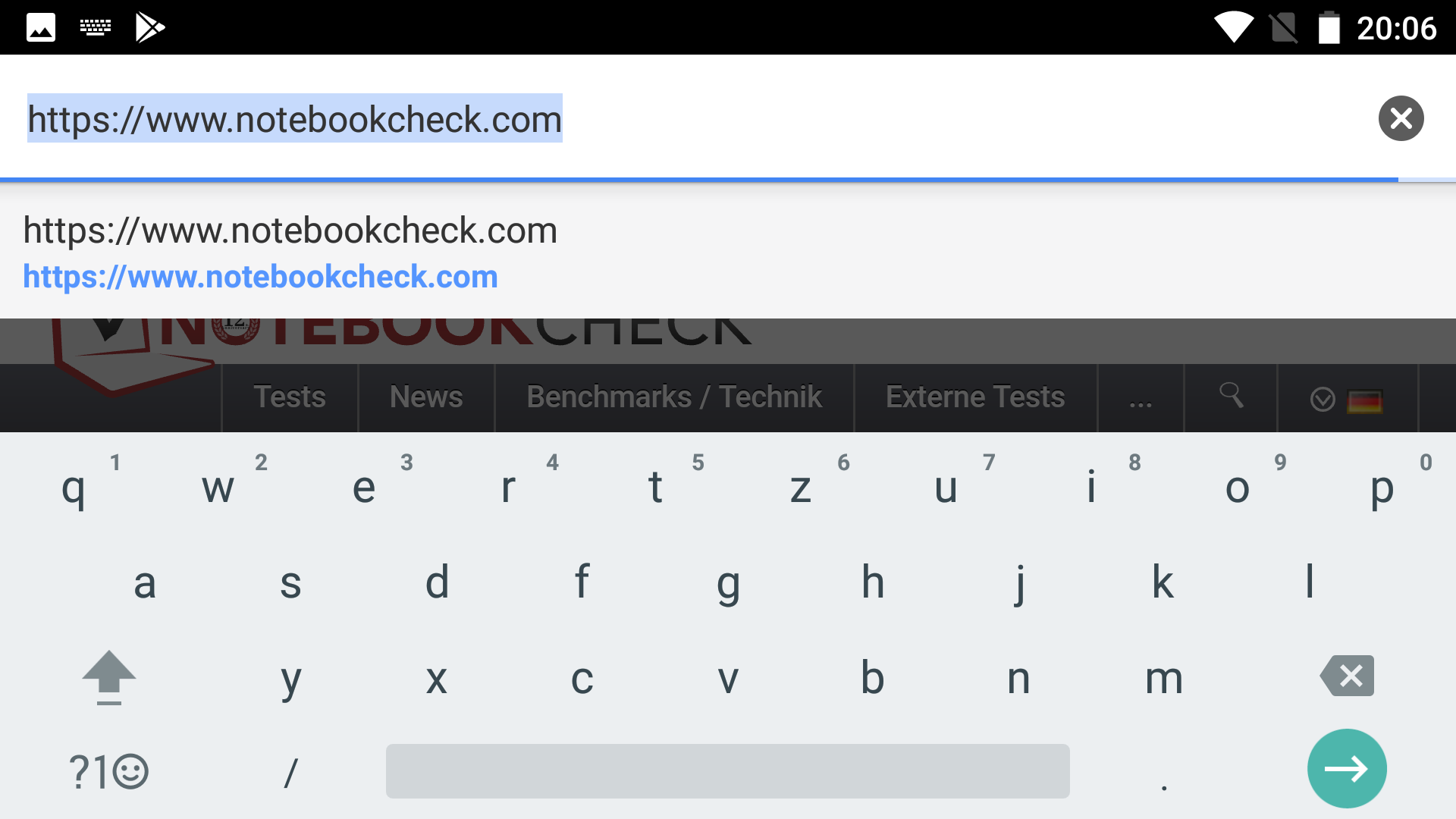
Task: Open the News menu tab
Action: click(426, 397)
